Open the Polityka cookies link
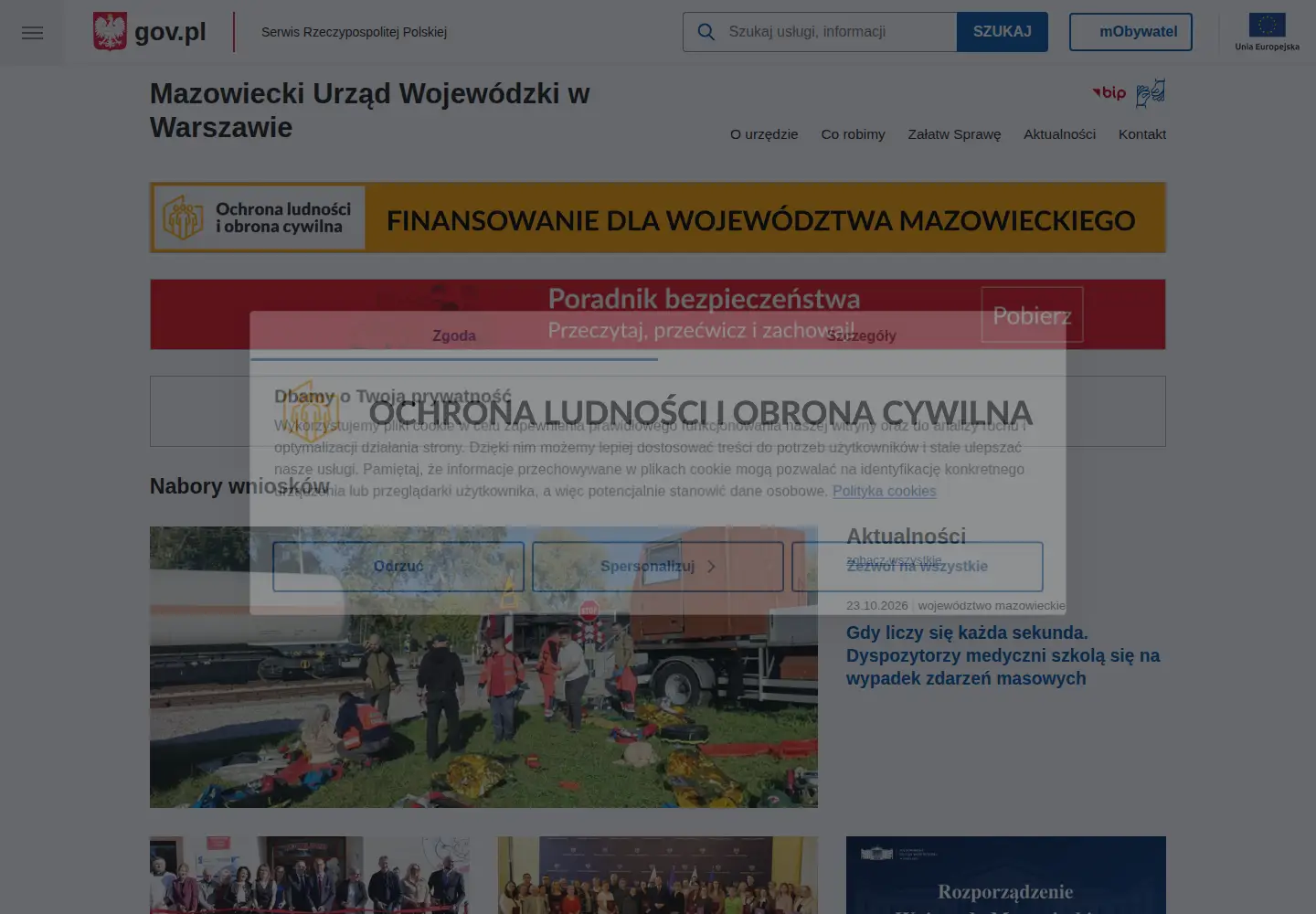 884,491
